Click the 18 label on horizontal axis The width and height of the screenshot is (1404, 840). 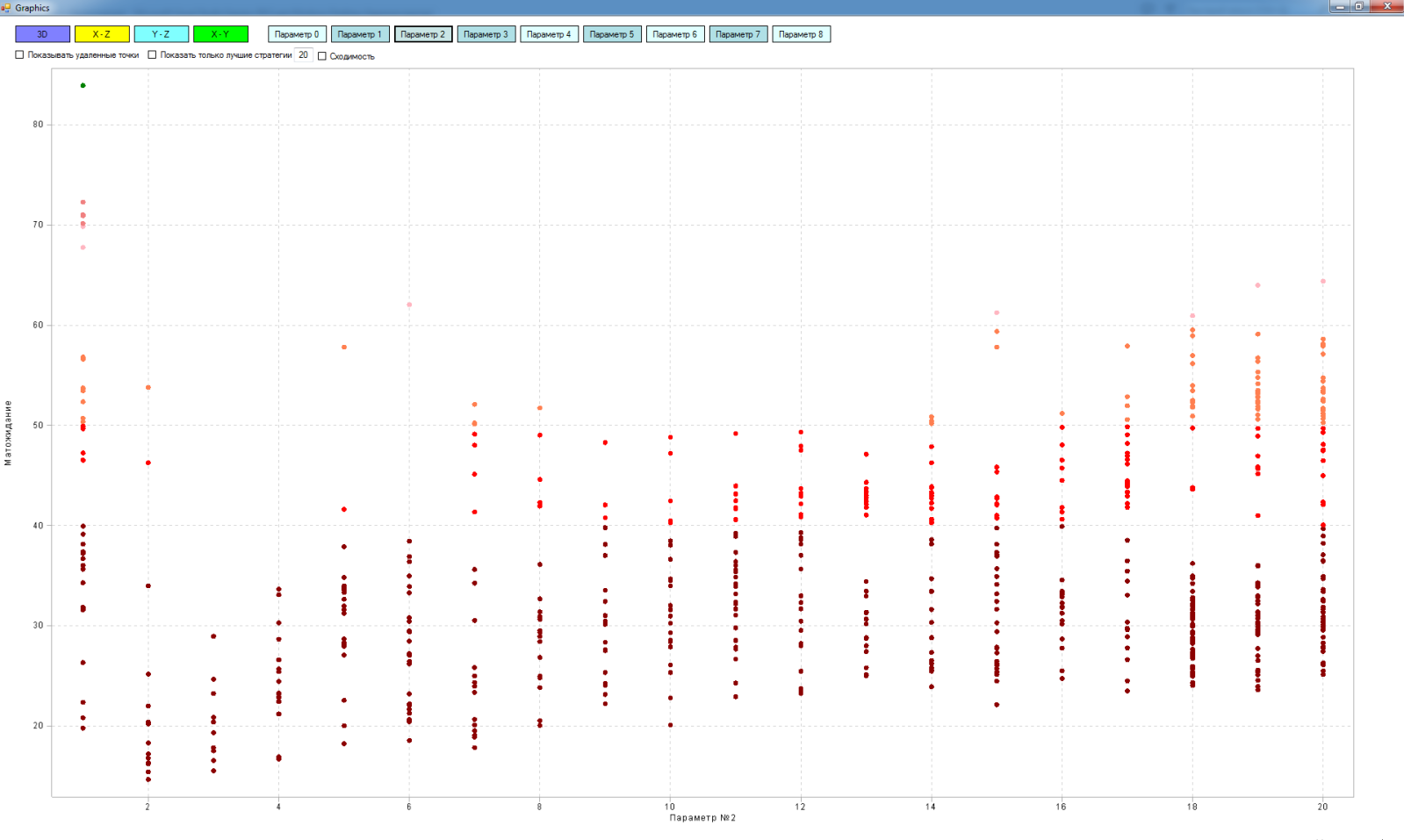[x=1192, y=807]
